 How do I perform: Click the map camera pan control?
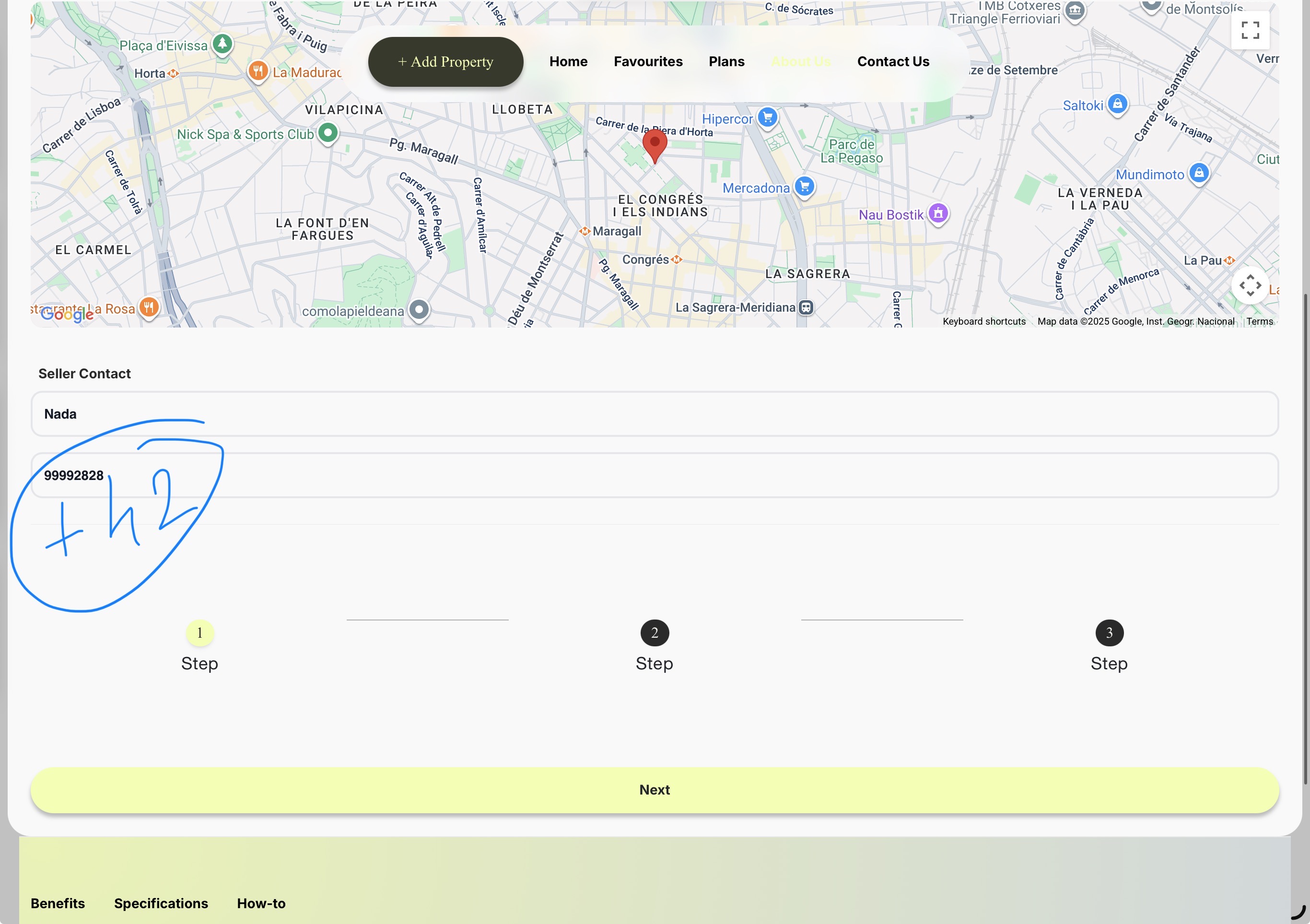(1250, 285)
